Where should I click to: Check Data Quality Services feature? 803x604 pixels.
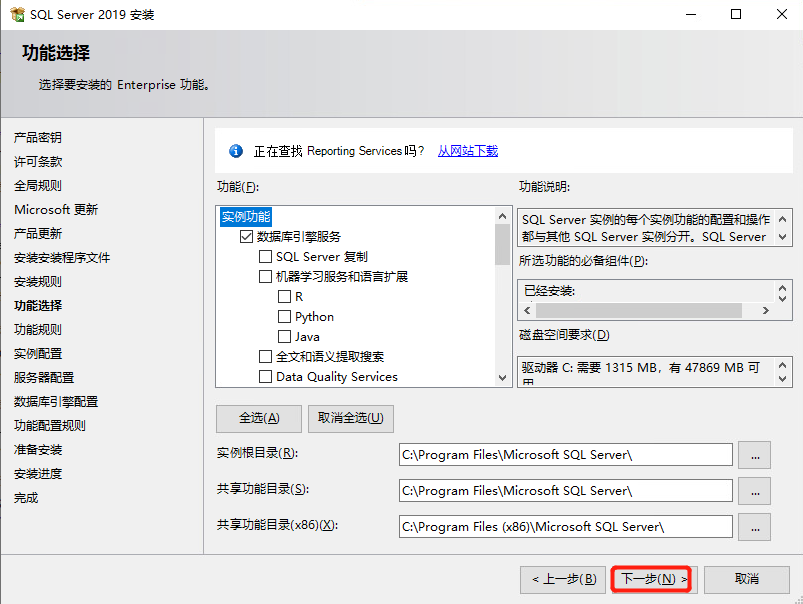[265, 377]
